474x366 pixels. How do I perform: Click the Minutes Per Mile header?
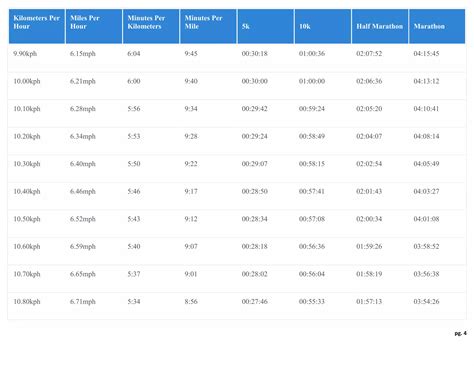pyautogui.click(x=208, y=26)
